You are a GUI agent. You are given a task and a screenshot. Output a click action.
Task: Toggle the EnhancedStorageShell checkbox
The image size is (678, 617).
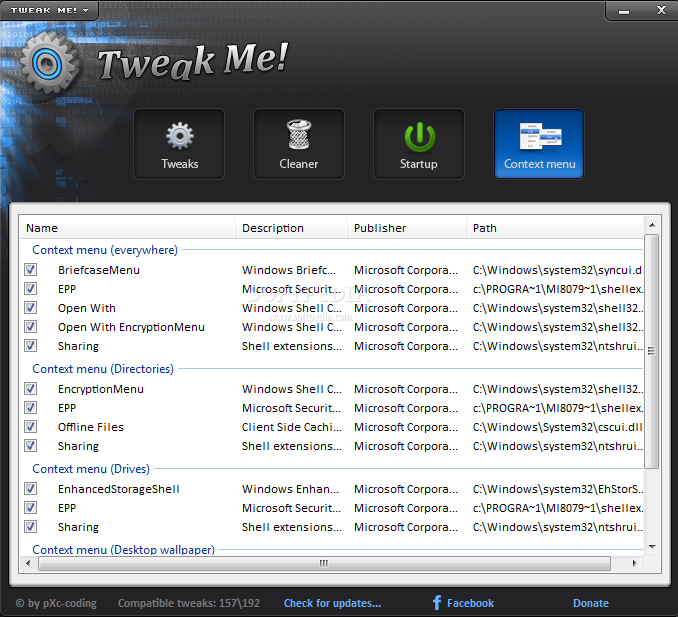tap(30, 489)
